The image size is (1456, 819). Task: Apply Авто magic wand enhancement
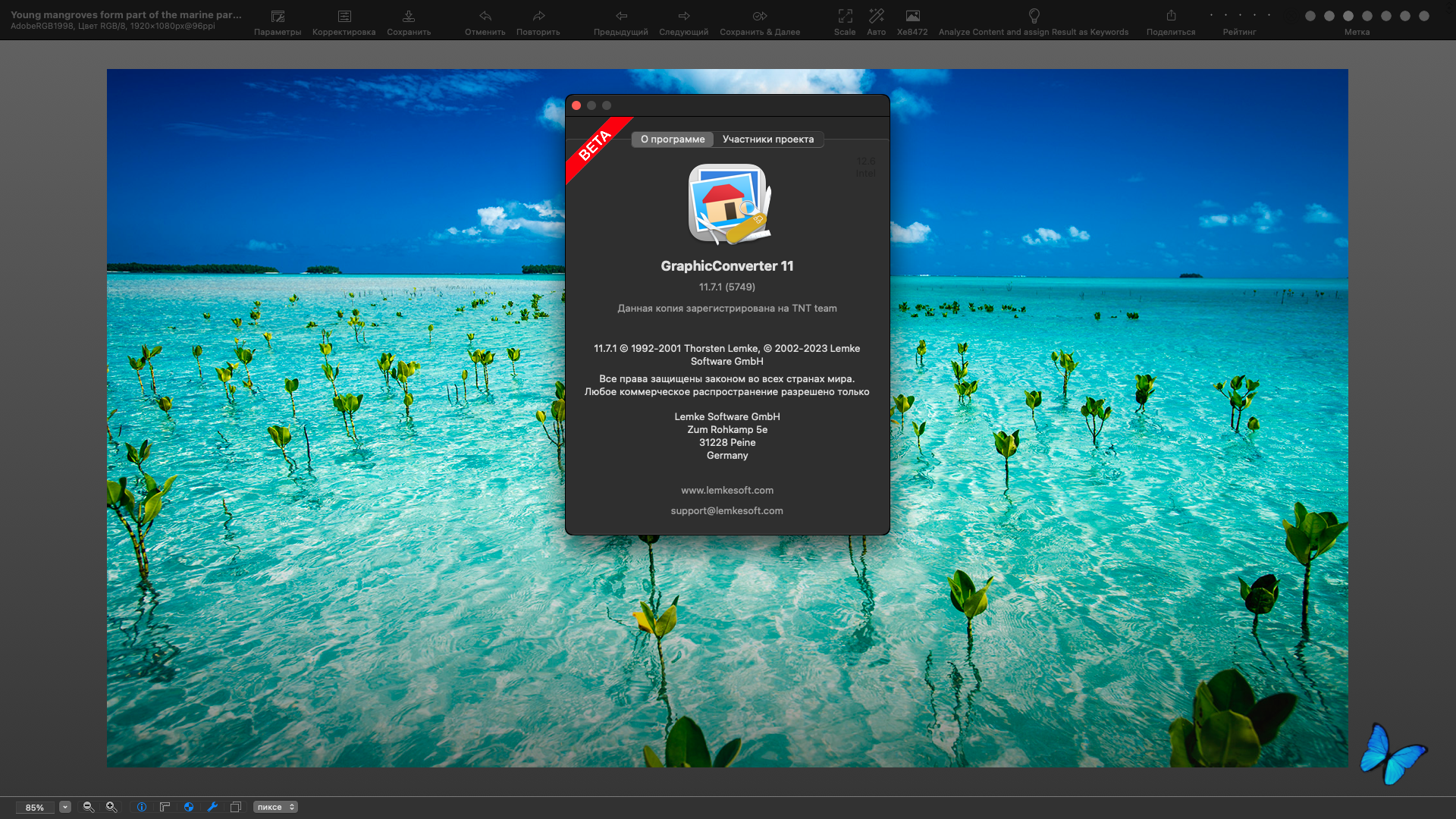876,17
